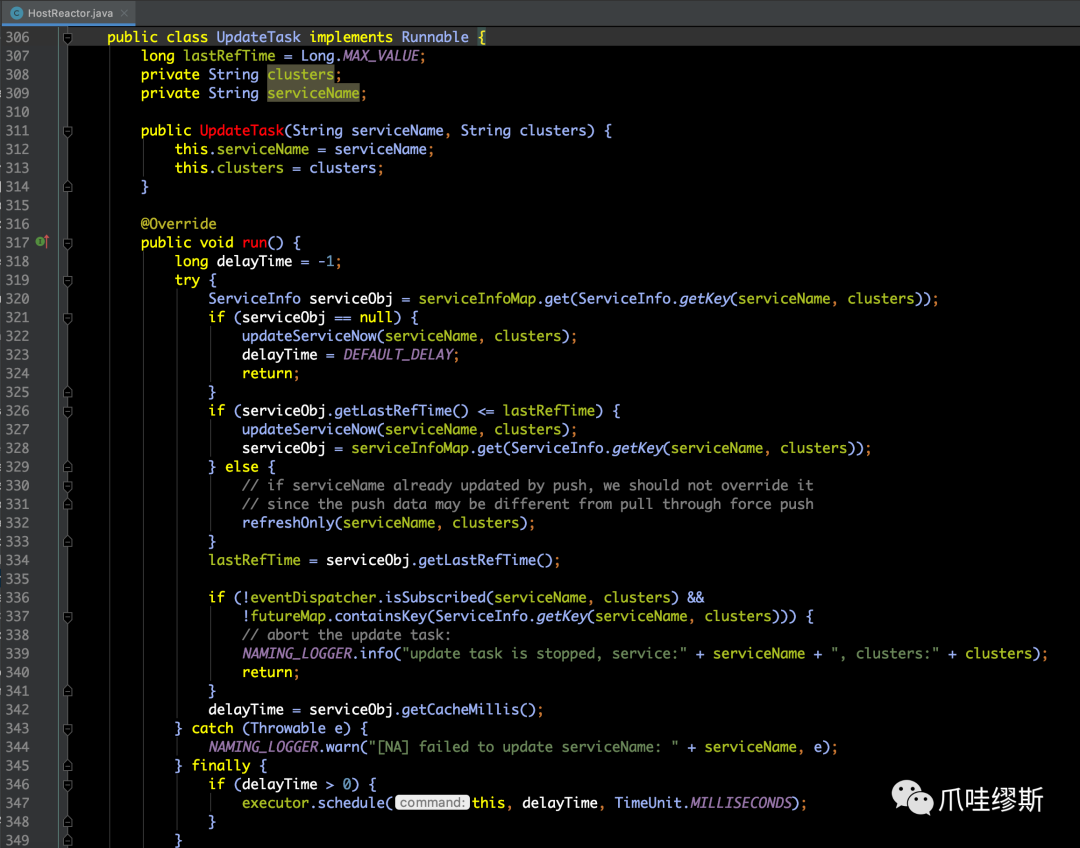
Task: Select the HostReactor.java editor tab
Action: (x=69, y=12)
